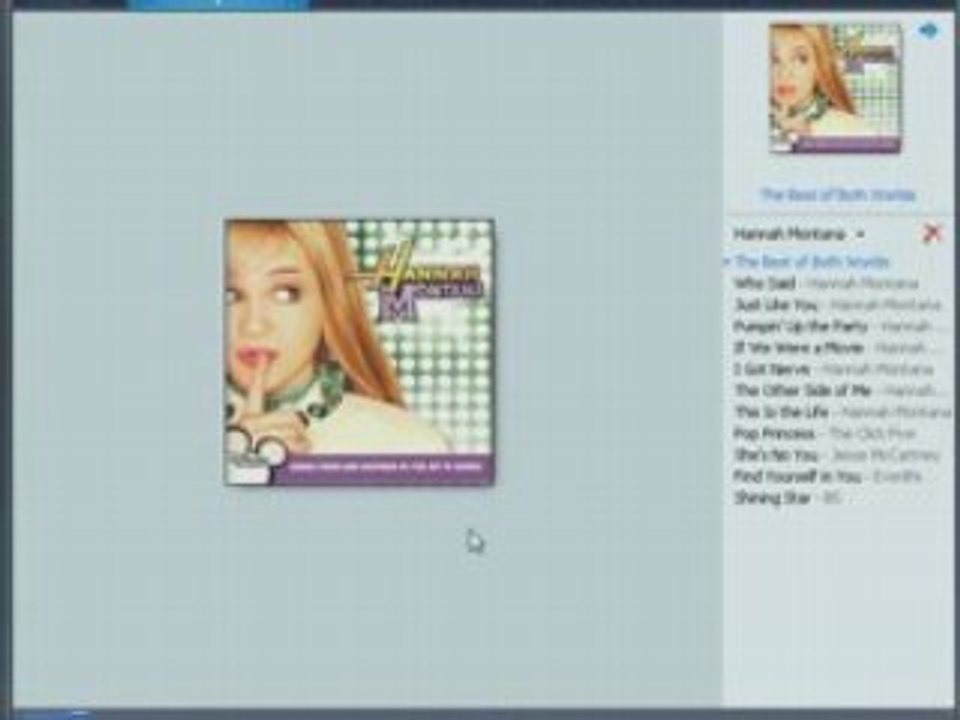Screen dimensions: 960x720
Task: Select 'I Got Nerve' track
Action: point(833,369)
